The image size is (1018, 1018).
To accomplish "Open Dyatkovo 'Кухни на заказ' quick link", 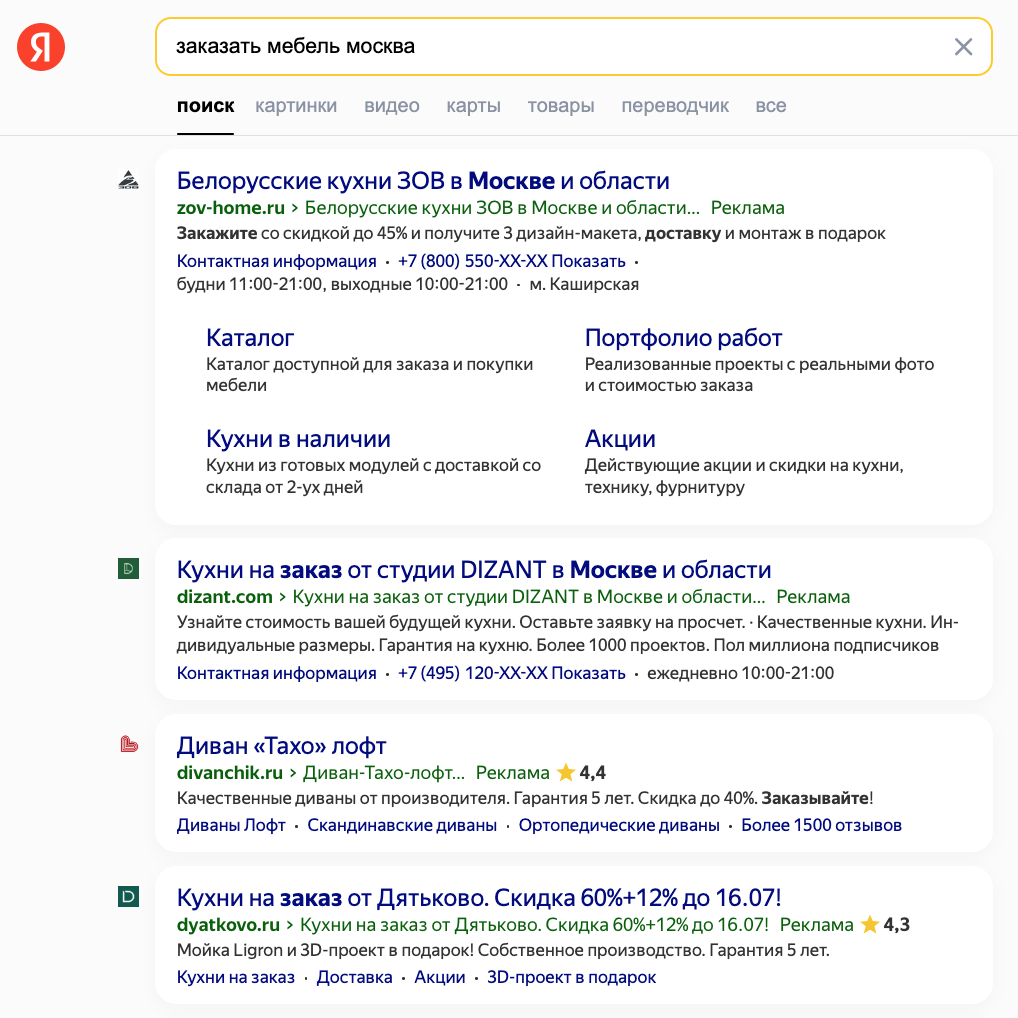I will coord(236,977).
